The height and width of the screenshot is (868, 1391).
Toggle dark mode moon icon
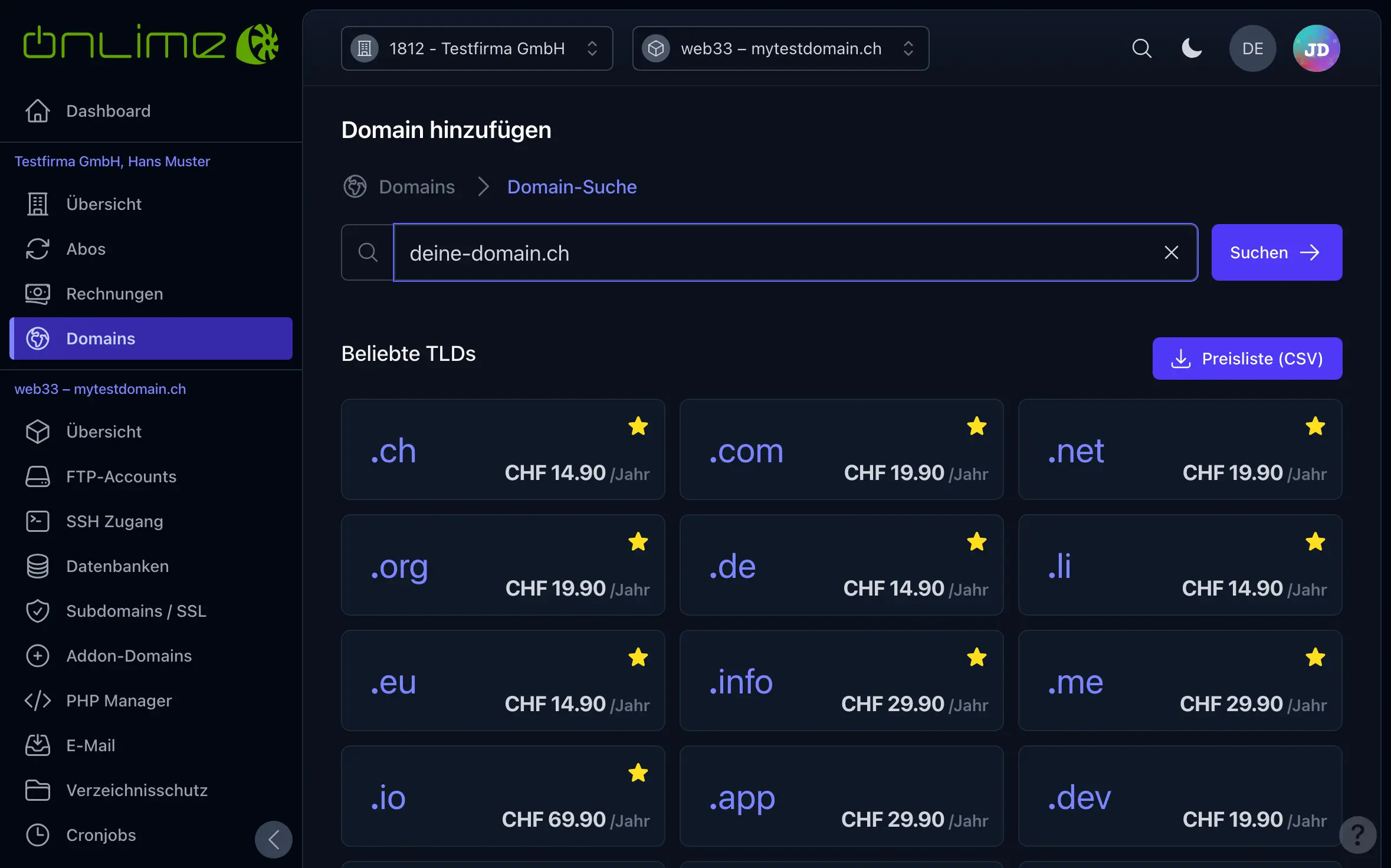(x=1192, y=48)
